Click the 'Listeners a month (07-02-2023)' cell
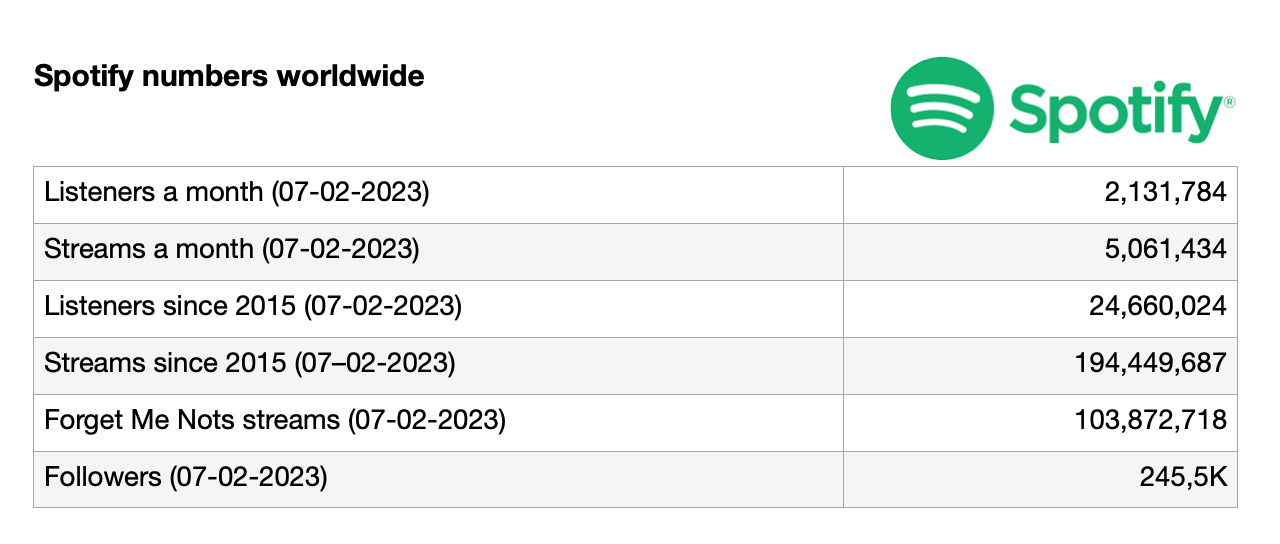This screenshot has height=544, width=1280. (438, 194)
